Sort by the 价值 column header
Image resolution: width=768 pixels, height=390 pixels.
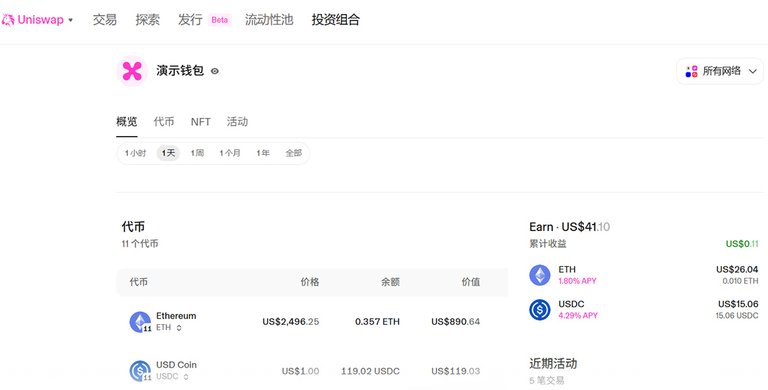click(x=471, y=282)
